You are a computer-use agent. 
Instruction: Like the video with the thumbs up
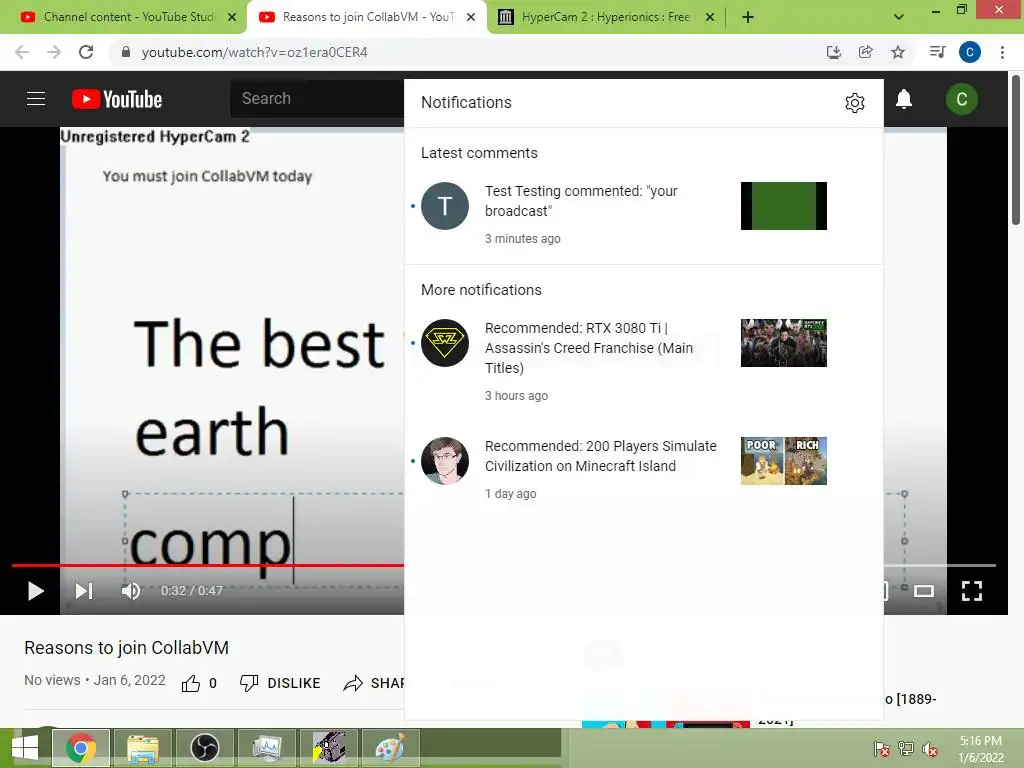click(x=191, y=683)
